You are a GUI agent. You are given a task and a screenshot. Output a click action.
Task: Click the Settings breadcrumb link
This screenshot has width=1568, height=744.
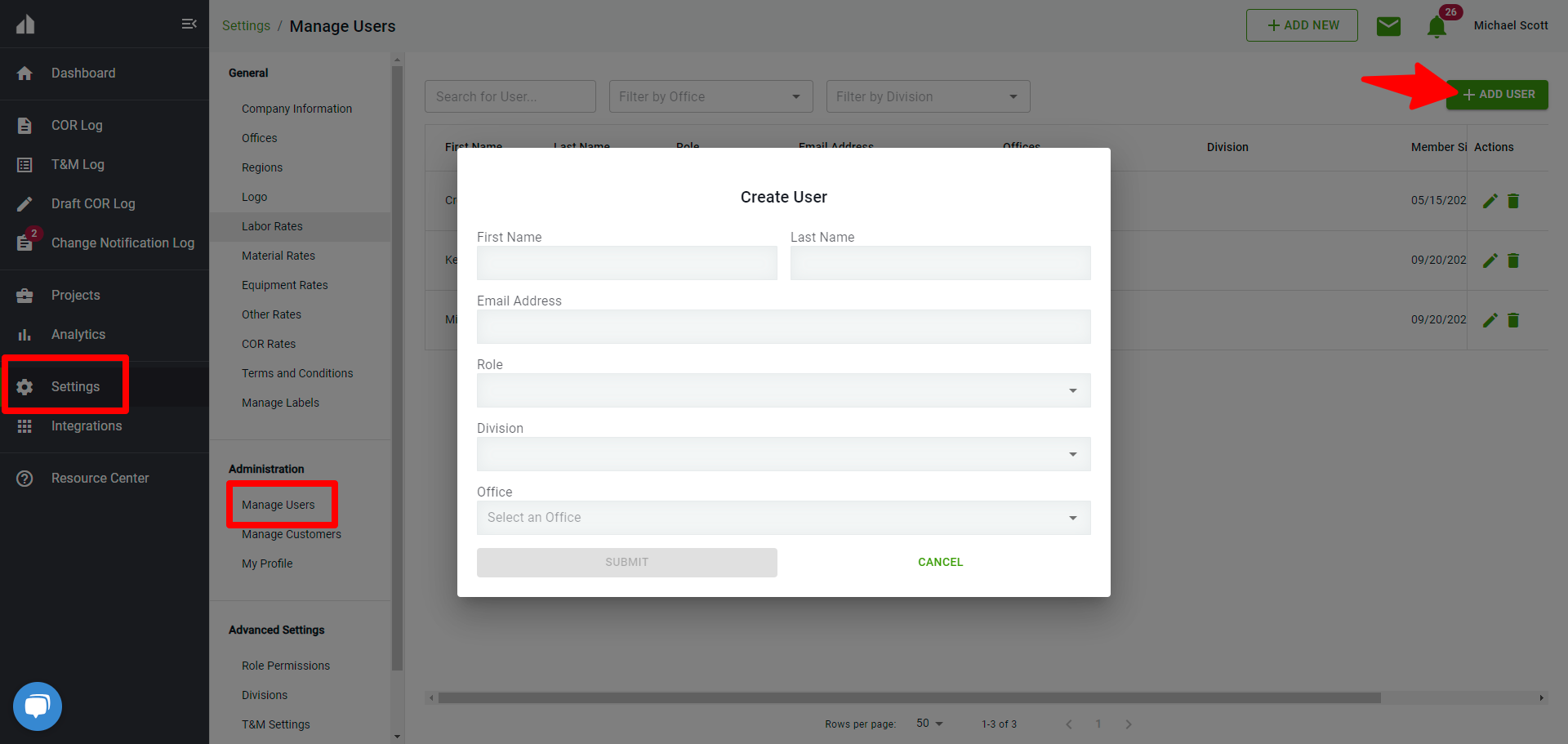[x=246, y=25]
